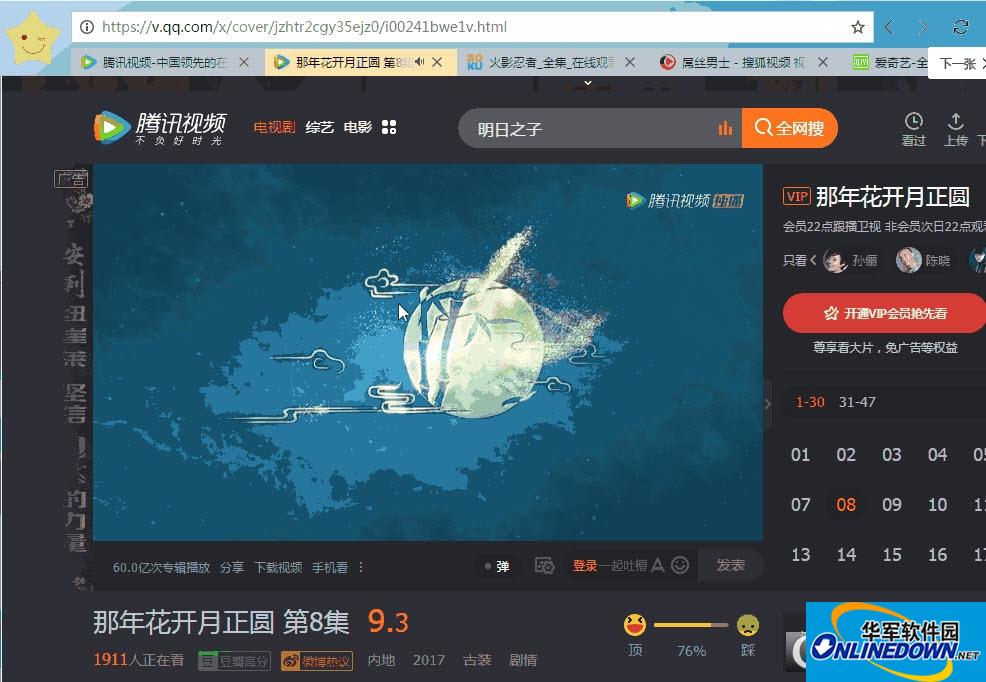This screenshot has width=986, height=682.
Task: Play episode 10
Action: click(937, 505)
